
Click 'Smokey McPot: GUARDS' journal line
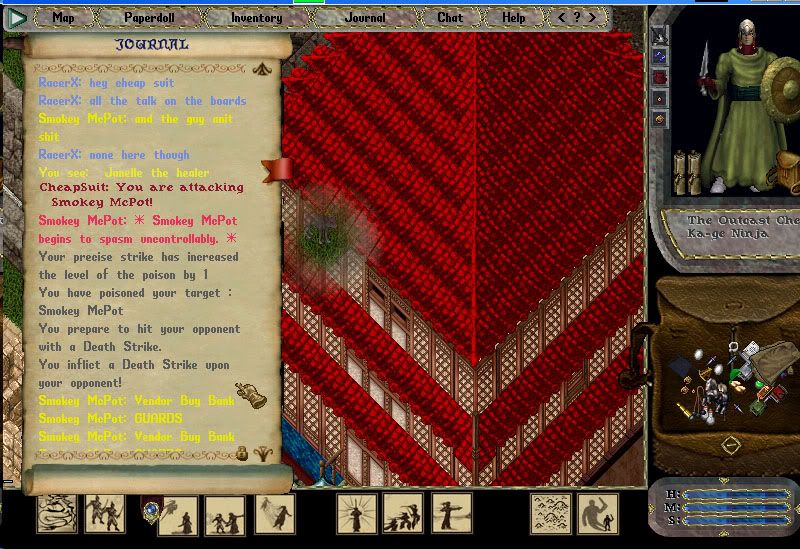[111, 418]
